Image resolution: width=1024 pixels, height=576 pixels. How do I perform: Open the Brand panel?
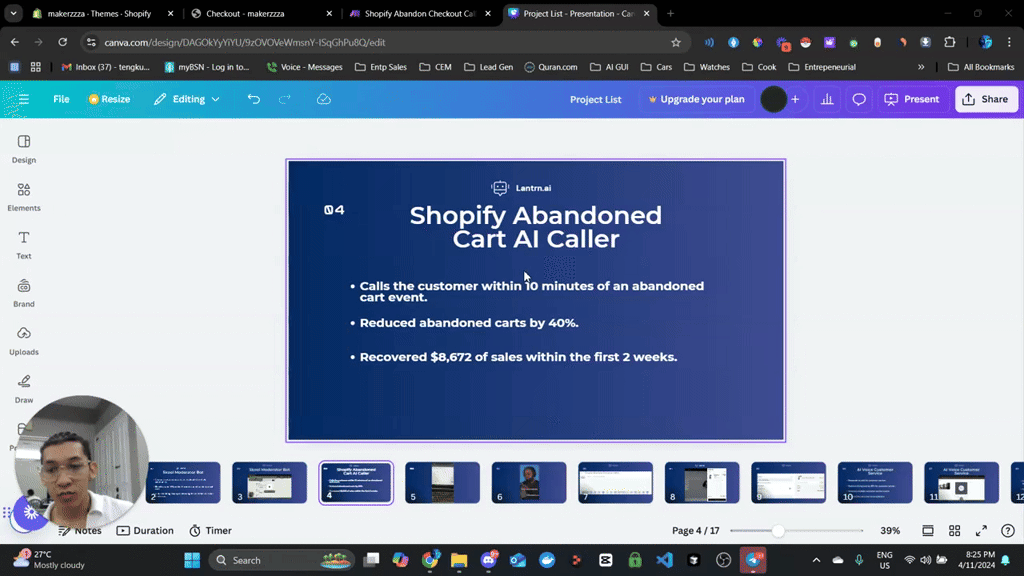click(x=23, y=291)
